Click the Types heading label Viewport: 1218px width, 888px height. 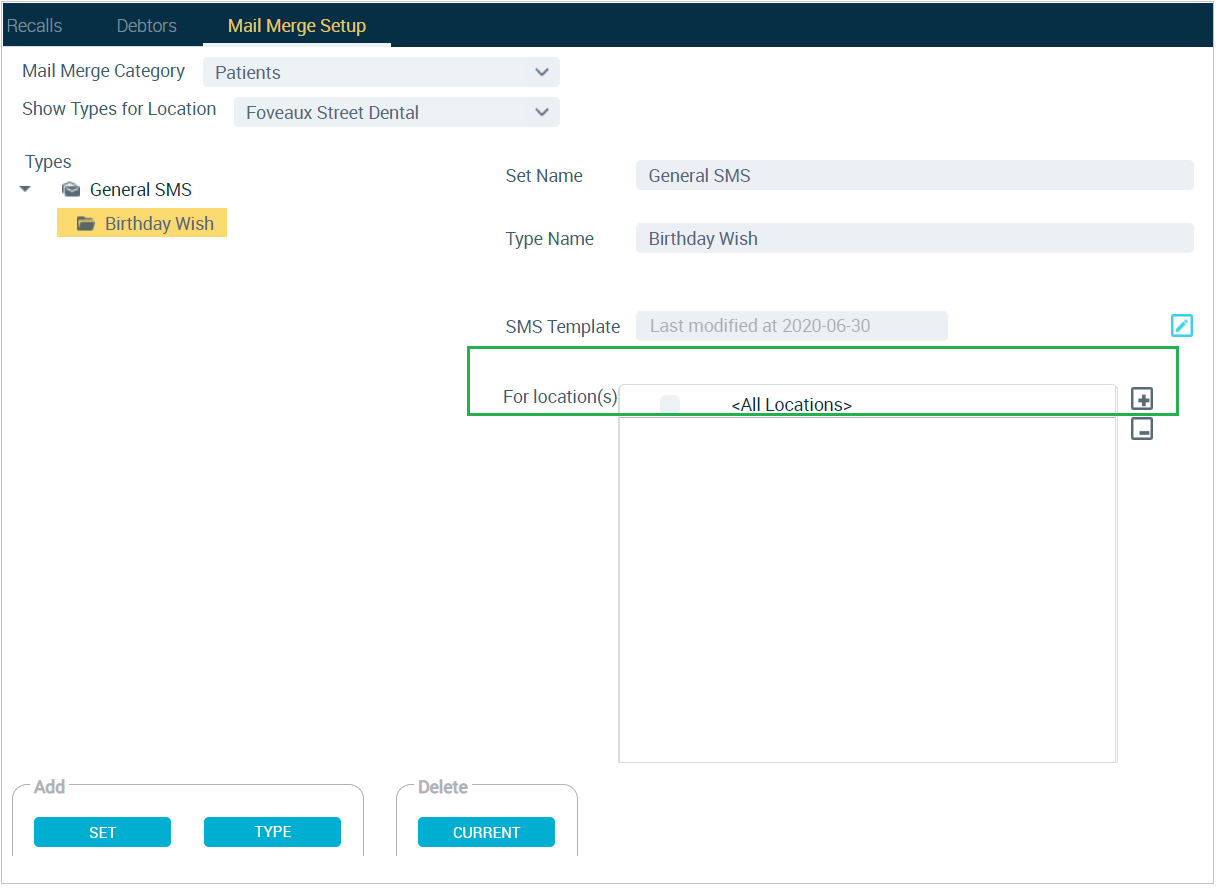tap(48, 162)
